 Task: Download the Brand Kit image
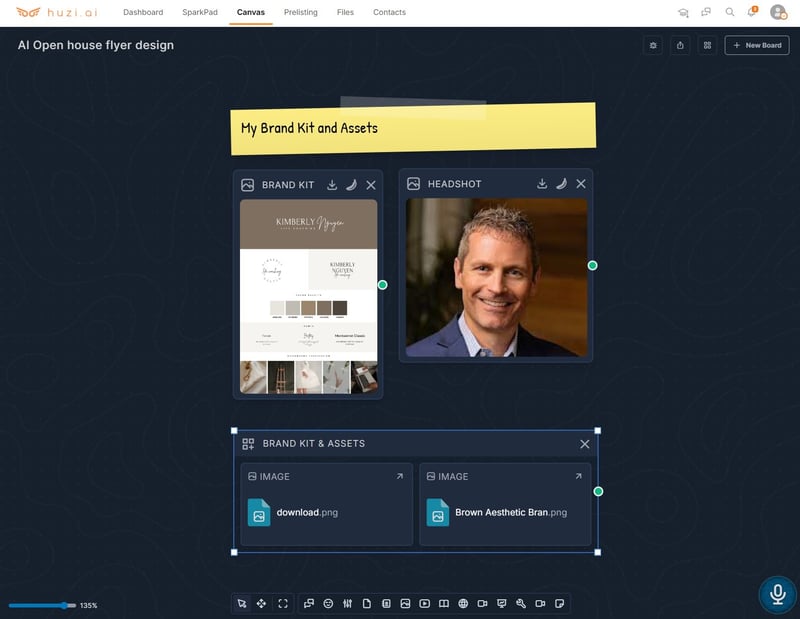pos(332,185)
